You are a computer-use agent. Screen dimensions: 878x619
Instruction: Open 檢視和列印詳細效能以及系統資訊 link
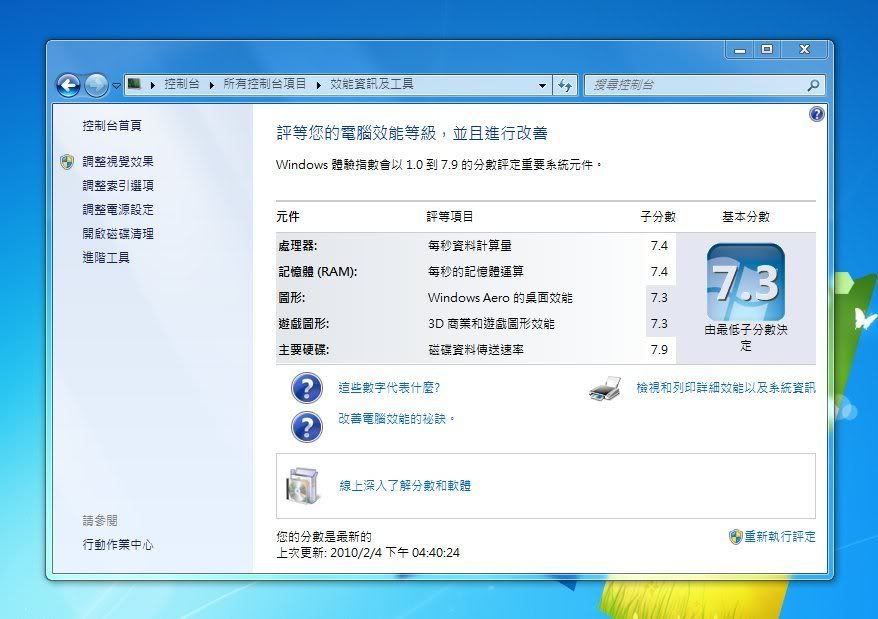coord(726,388)
